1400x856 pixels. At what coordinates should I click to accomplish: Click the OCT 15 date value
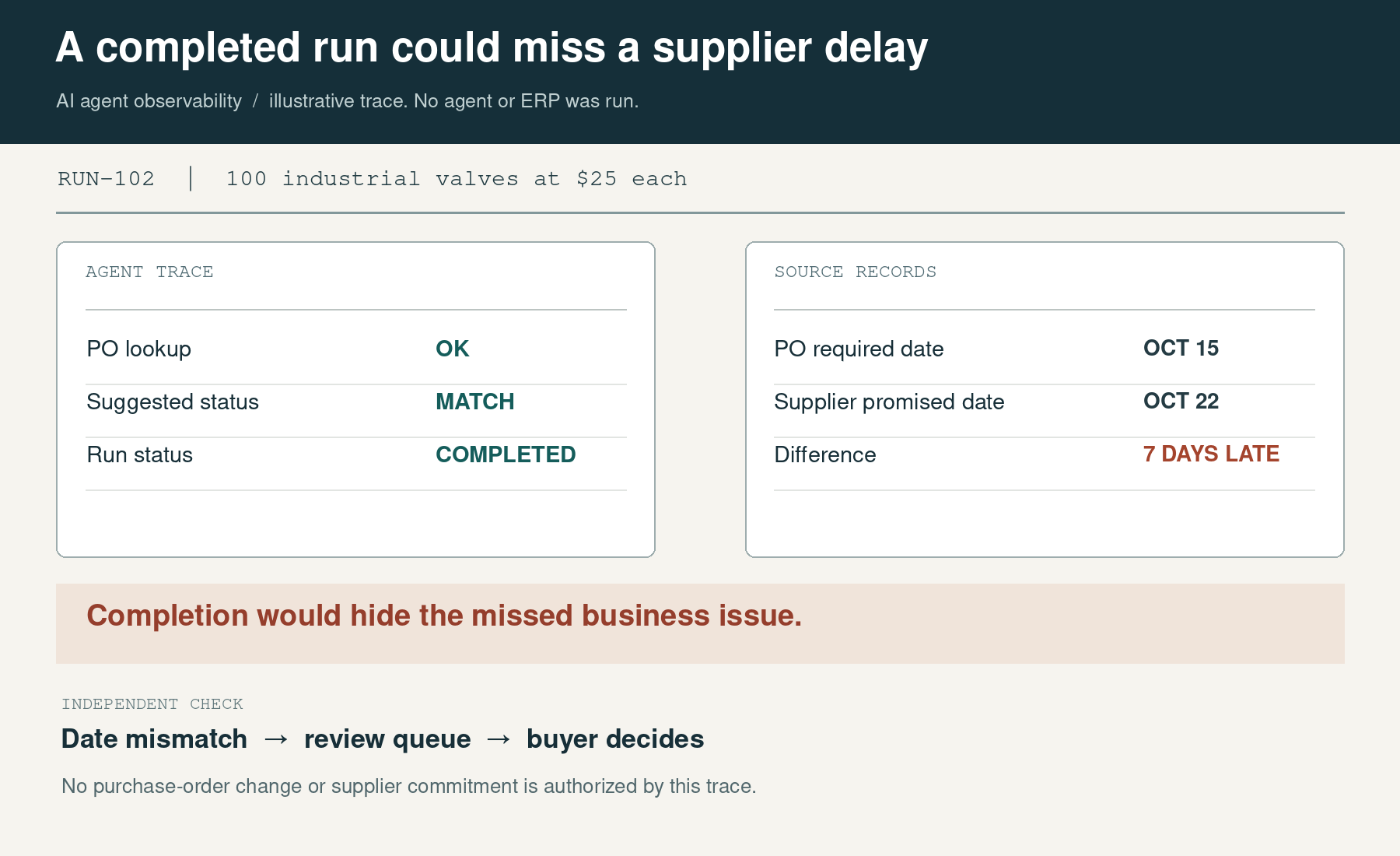click(x=1181, y=348)
